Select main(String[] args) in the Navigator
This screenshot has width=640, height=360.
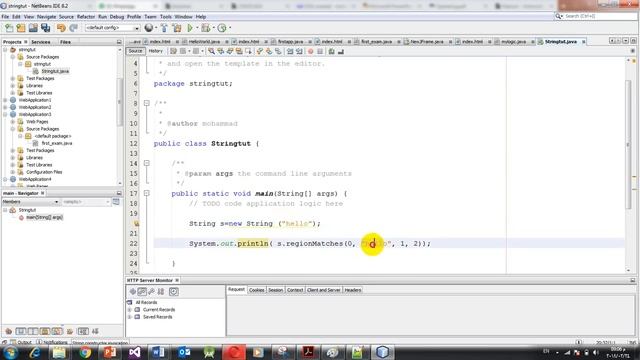coord(44,218)
